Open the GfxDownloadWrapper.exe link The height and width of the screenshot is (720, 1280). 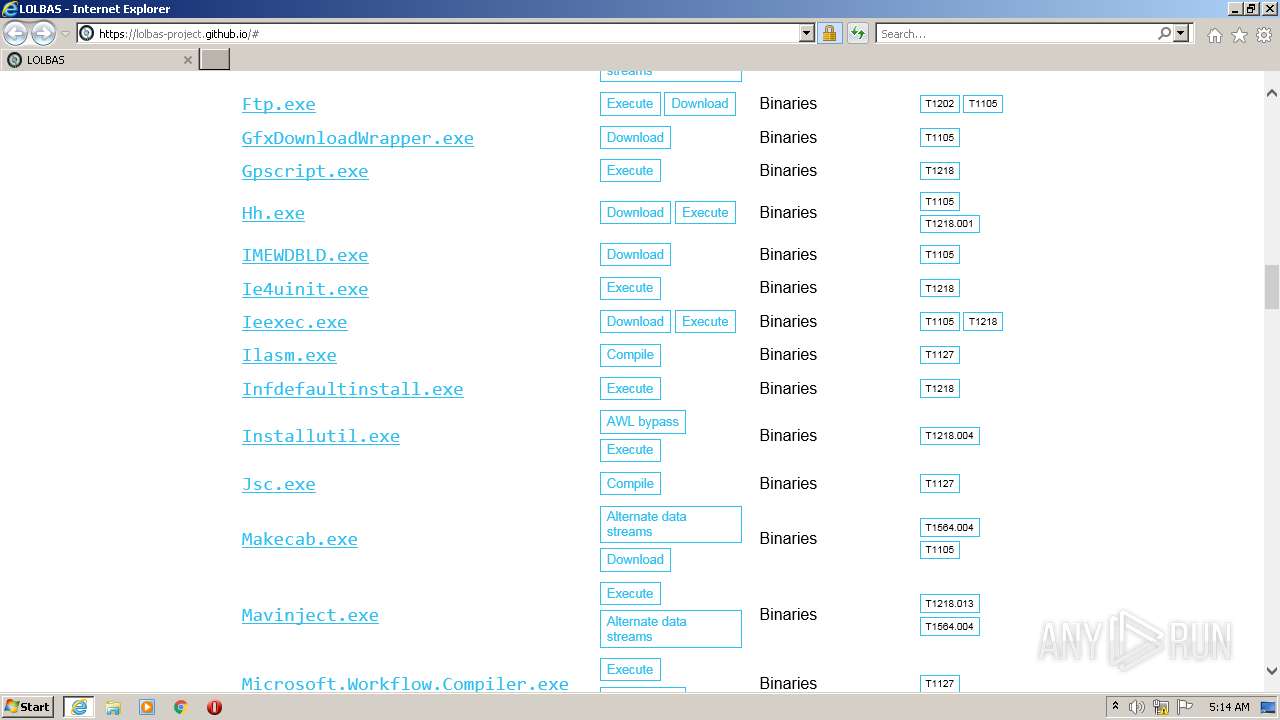(x=357, y=138)
